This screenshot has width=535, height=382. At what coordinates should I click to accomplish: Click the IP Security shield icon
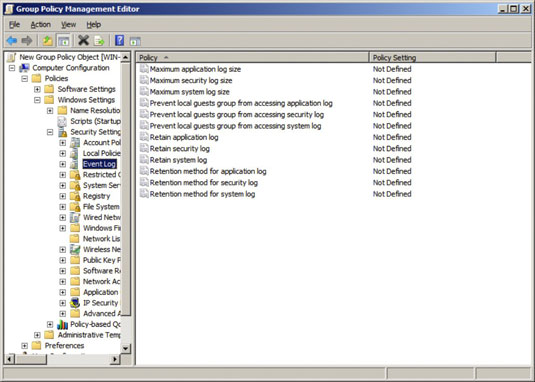[75, 303]
